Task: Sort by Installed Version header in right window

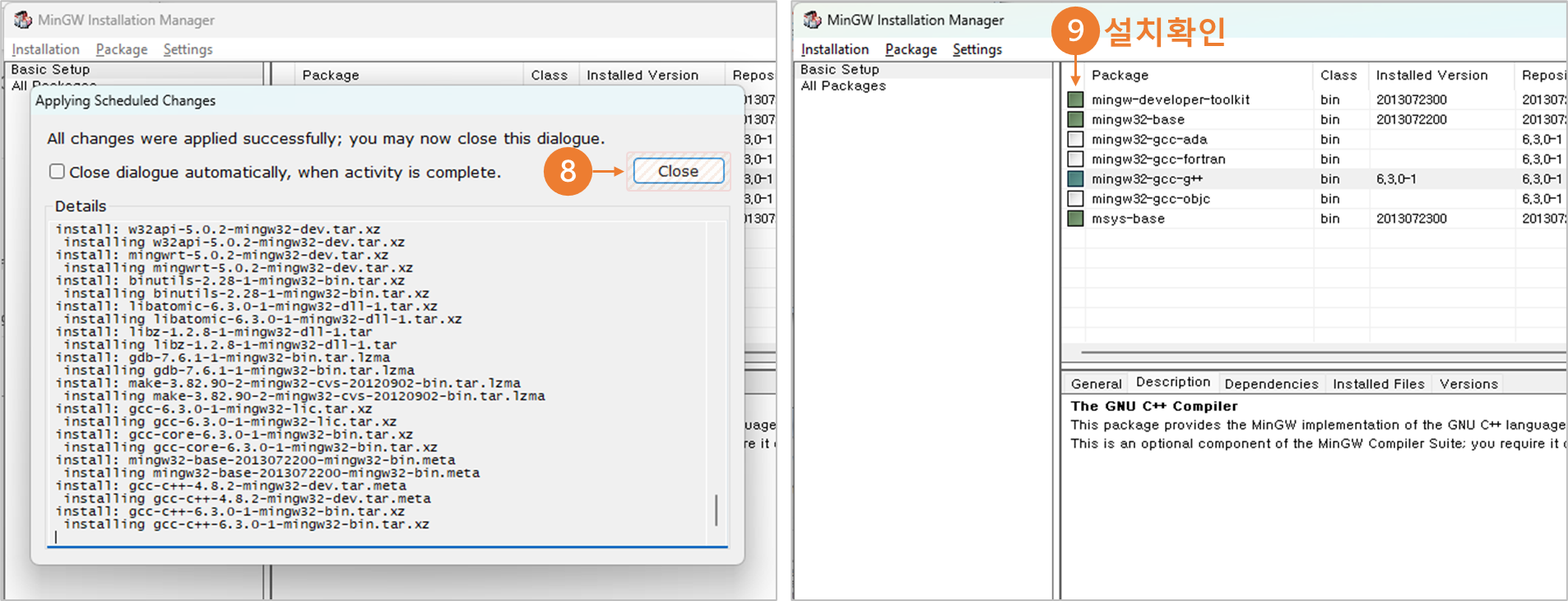Action: (1442, 75)
